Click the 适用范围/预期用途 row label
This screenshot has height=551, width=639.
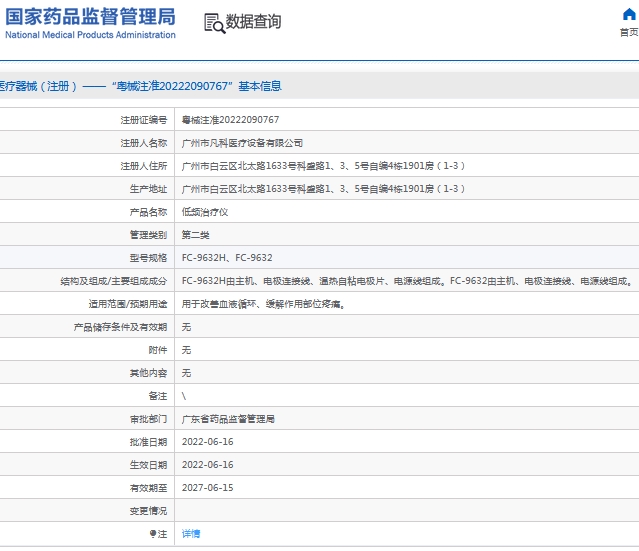pos(128,304)
